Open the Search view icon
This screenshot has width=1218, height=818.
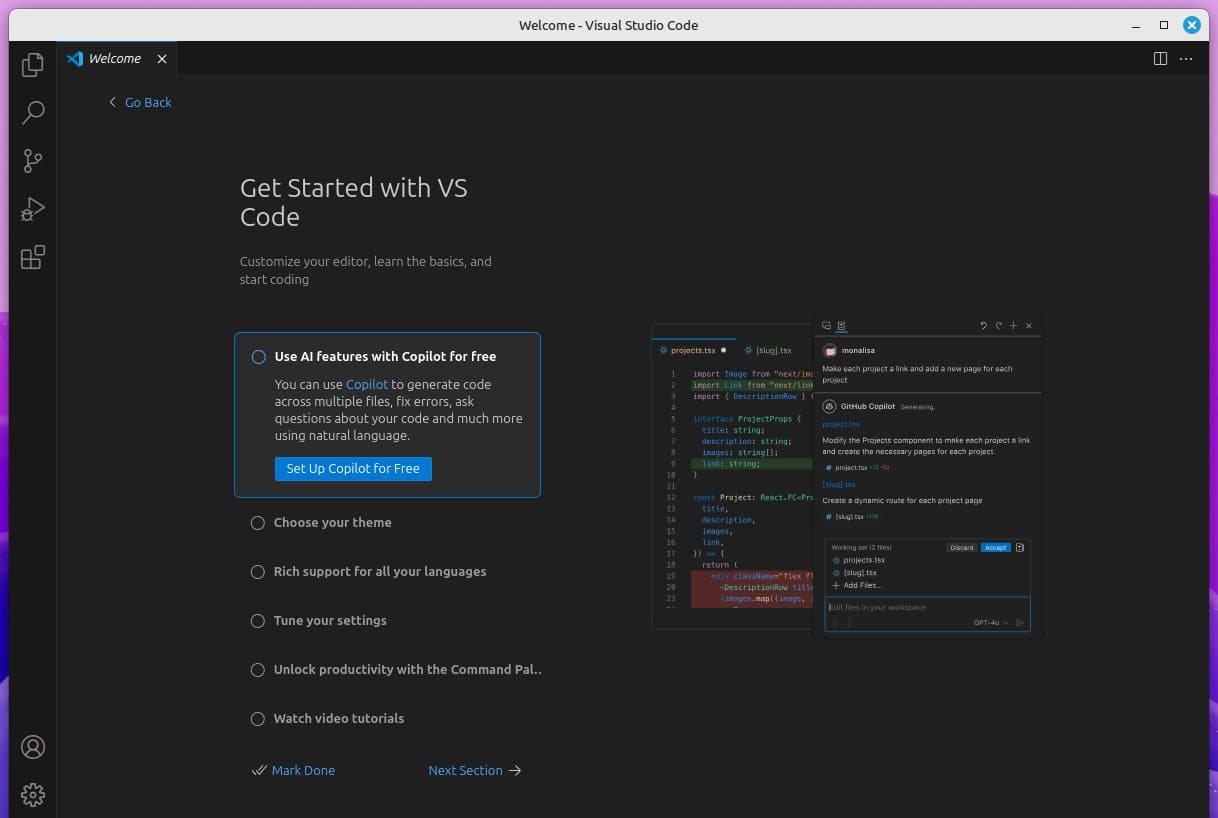coord(33,112)
